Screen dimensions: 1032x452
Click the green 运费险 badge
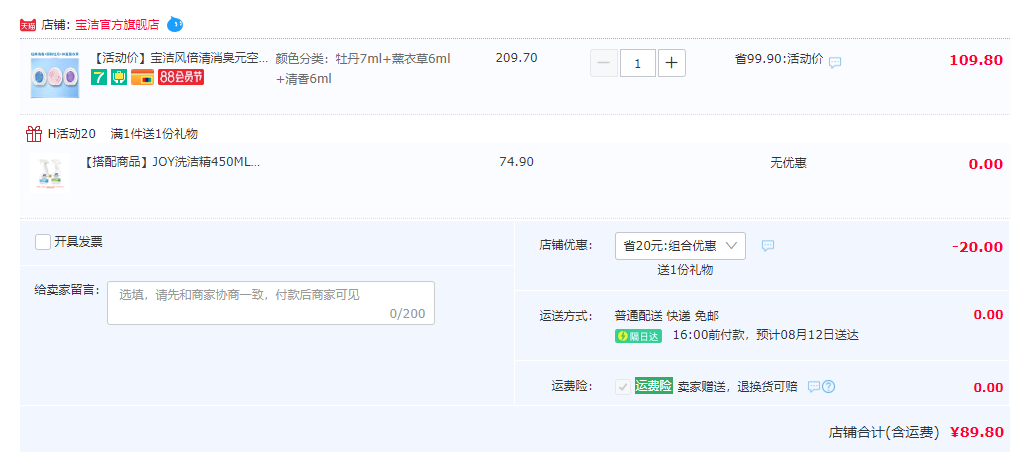[654, 386]
